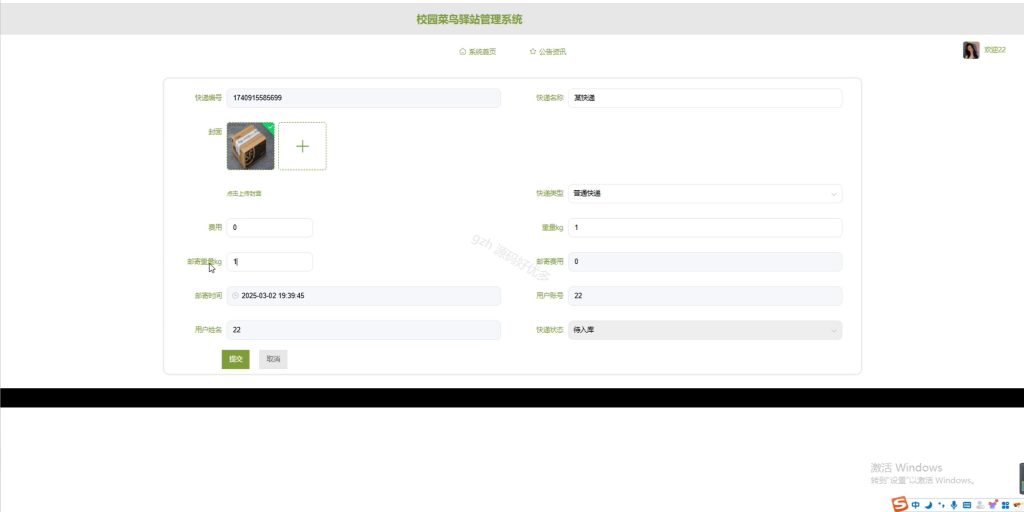Click the green 提交 submit button

tap(235, 359)
